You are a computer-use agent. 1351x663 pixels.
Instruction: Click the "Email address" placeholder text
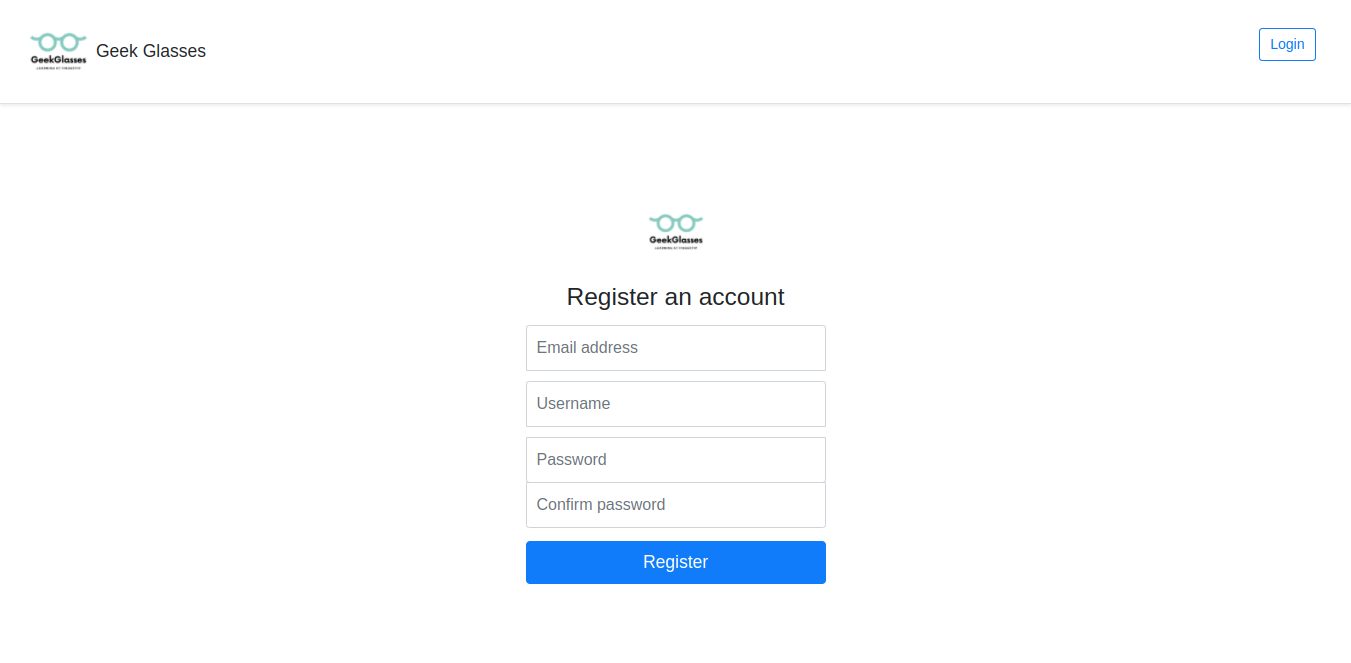(x=587, y=348)
